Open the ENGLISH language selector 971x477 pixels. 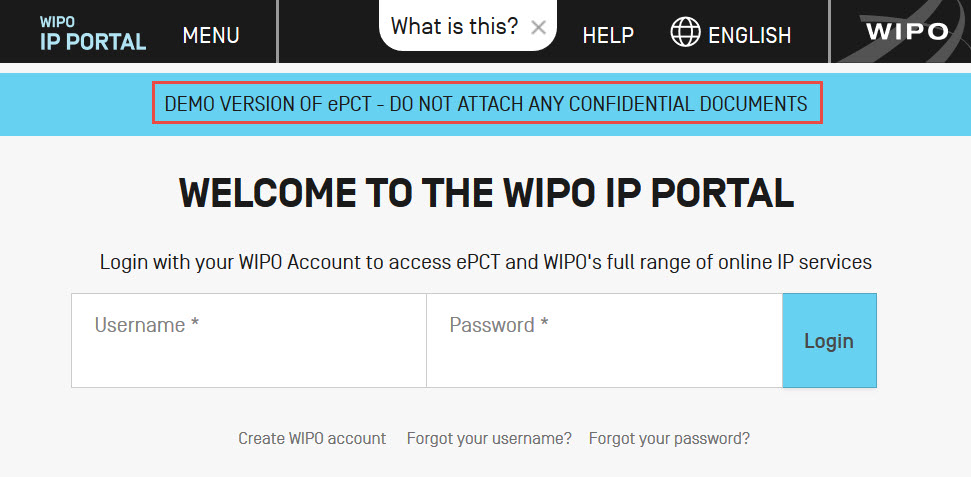coord(749,36)
